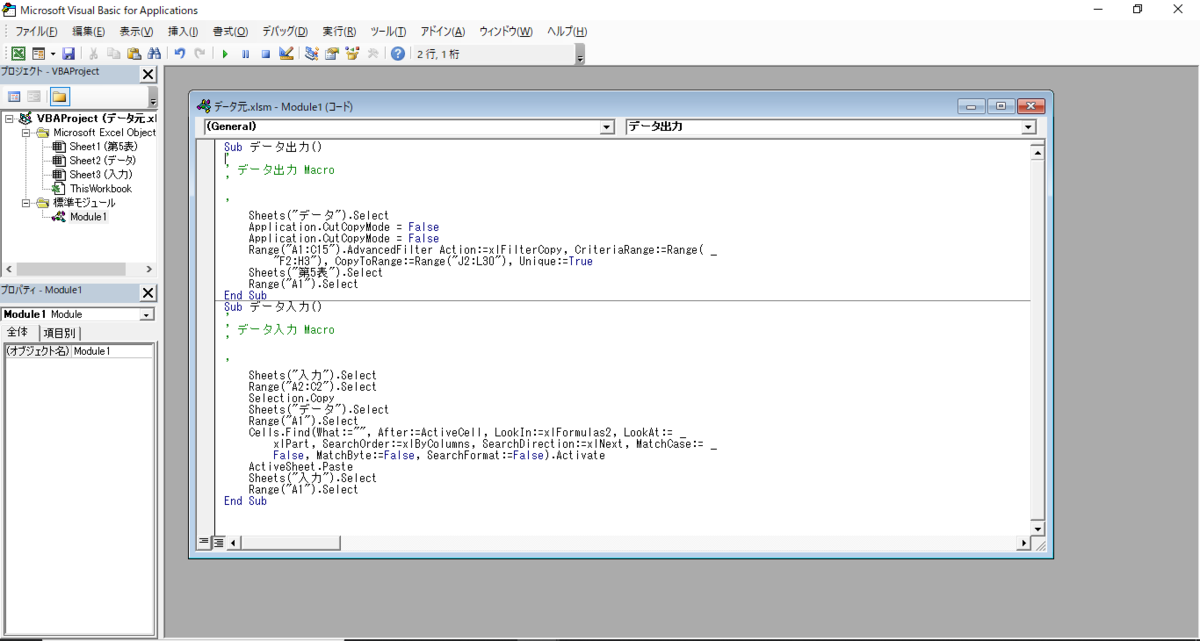
Task: Stop and reset with the square icon
Action: point(265,54)
